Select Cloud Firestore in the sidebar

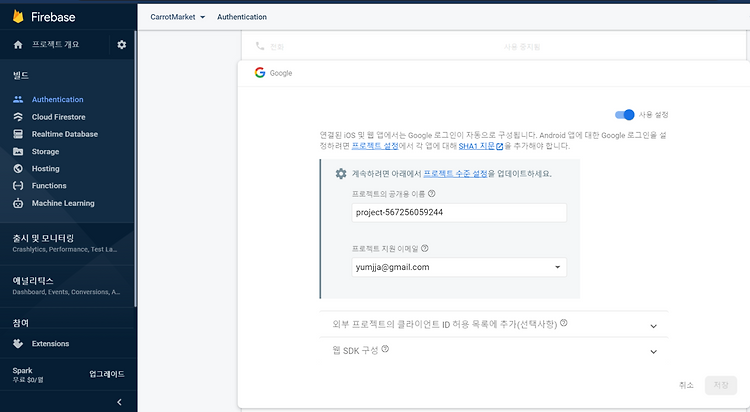(58, 117)
